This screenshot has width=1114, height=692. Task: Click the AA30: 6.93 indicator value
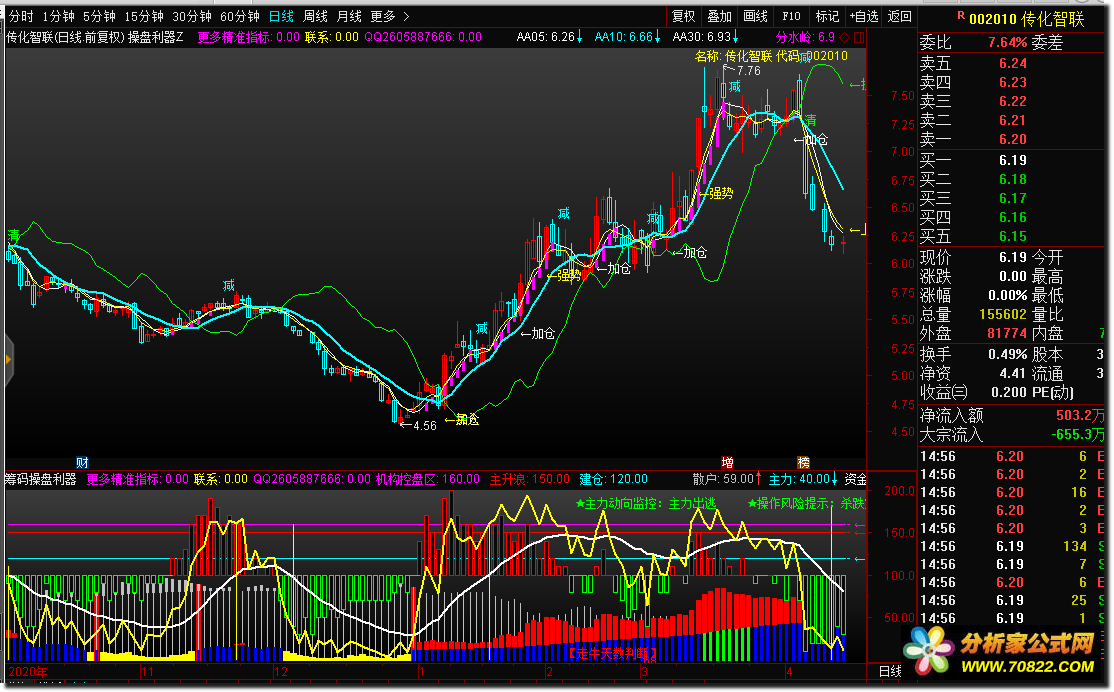[x=705, y=37]
